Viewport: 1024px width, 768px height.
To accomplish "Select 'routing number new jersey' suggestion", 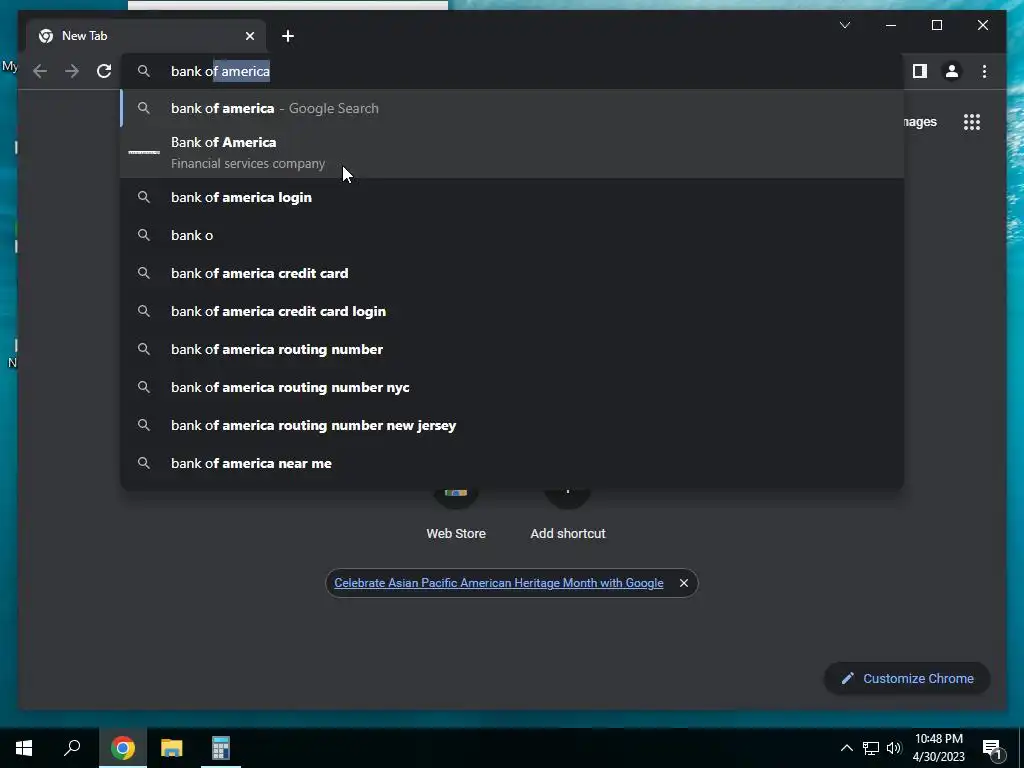I will point(512,425).
